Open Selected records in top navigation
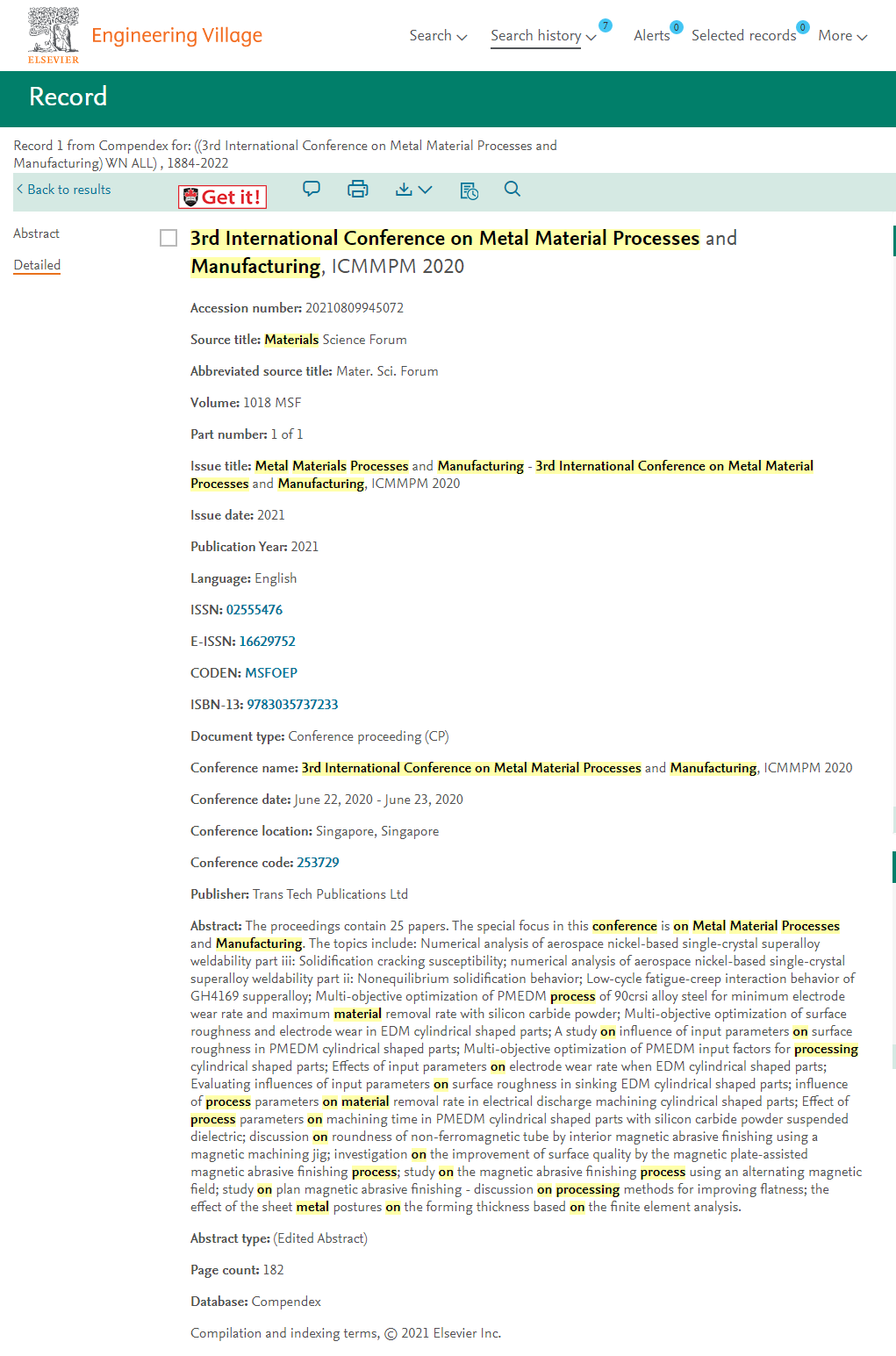 coord(743,35)
